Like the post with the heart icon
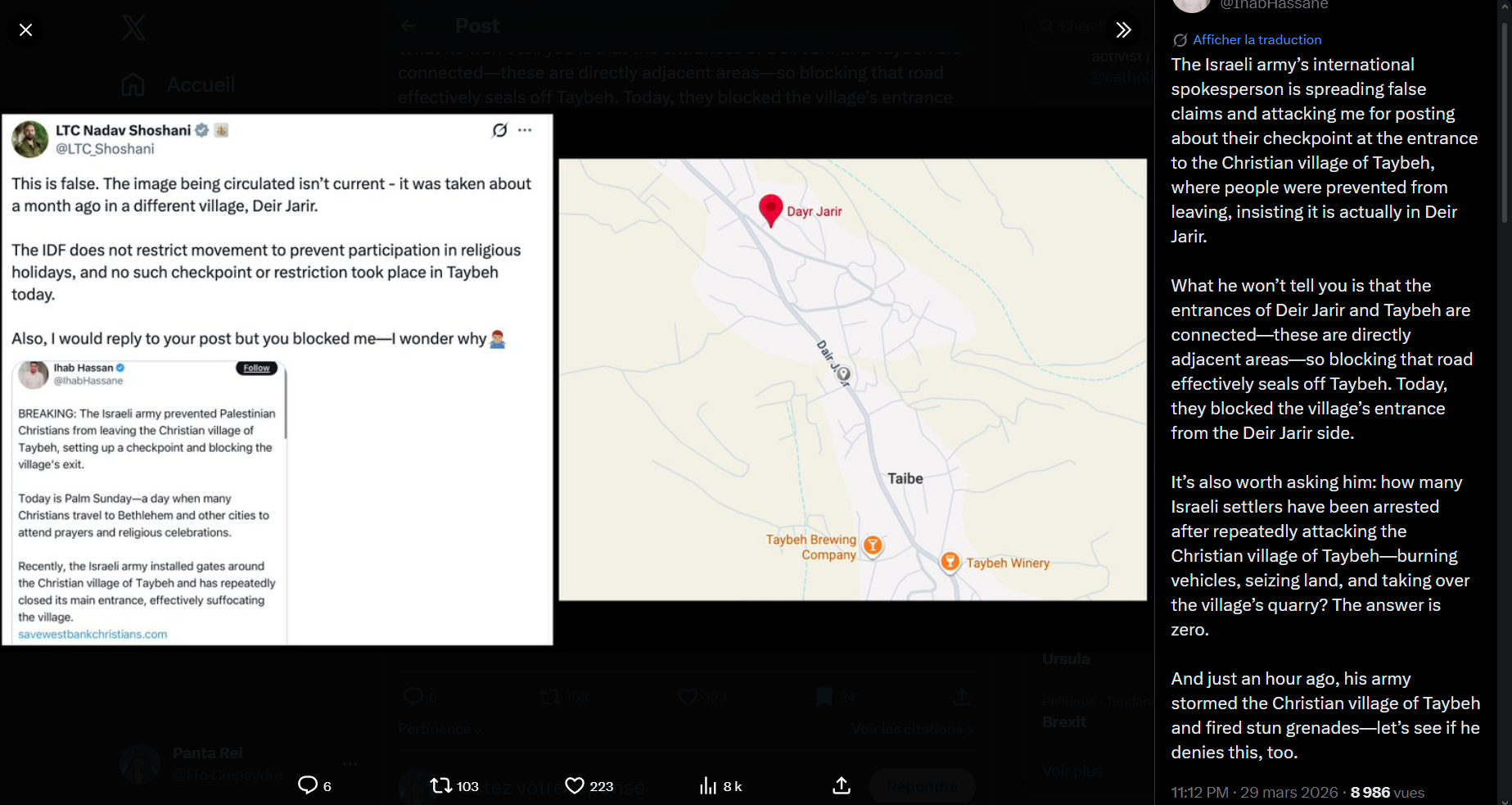This screenshot has height=805, width=1512. coord(575,785)
